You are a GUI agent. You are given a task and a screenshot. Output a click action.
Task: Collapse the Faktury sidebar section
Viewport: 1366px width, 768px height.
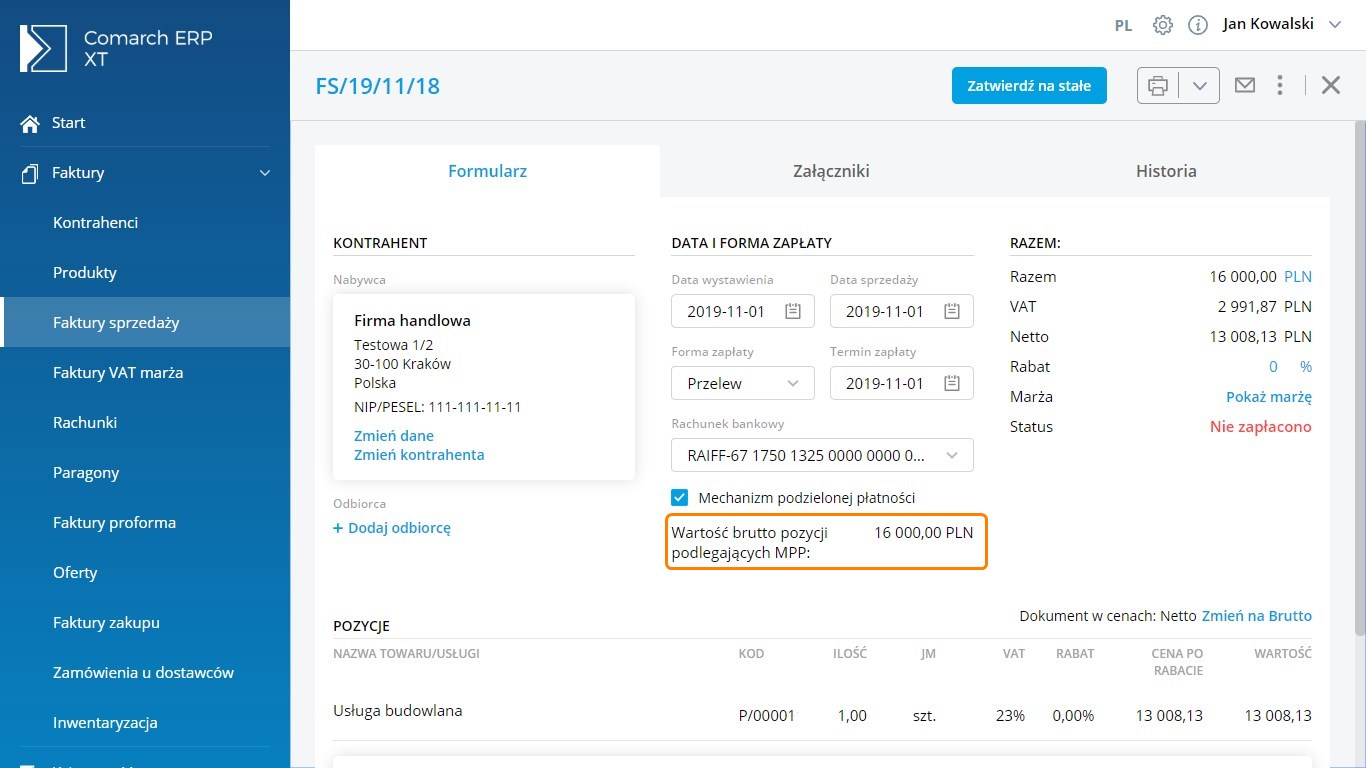click(265, 173)
